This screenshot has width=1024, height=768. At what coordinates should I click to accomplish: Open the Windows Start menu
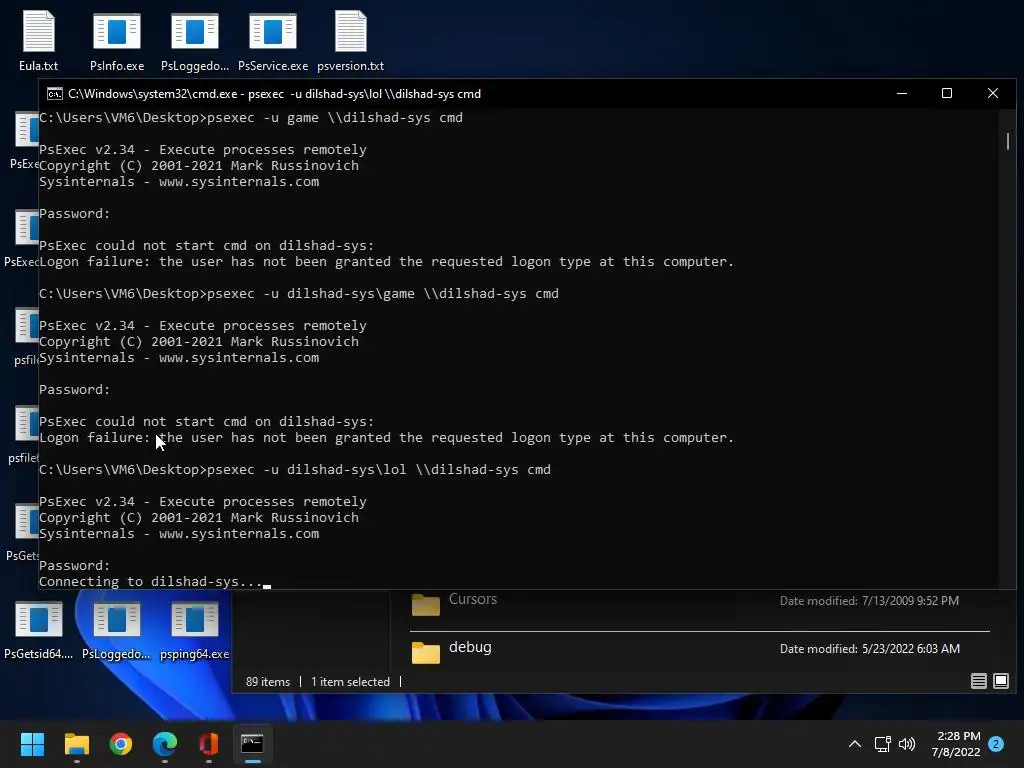(32, 744)
